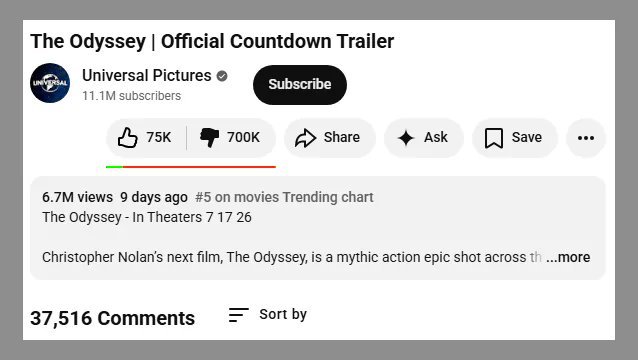Subscribe to Universal Pictures channel
The height and width of the screenshot is (360, 638).
point(300,85)
